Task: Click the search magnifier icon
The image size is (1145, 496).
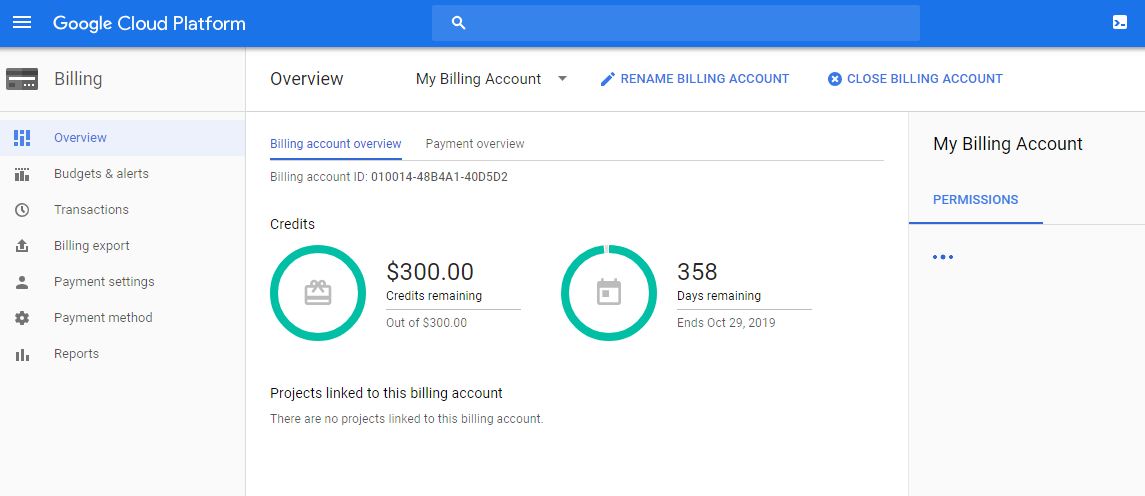Action: [459, 23]
